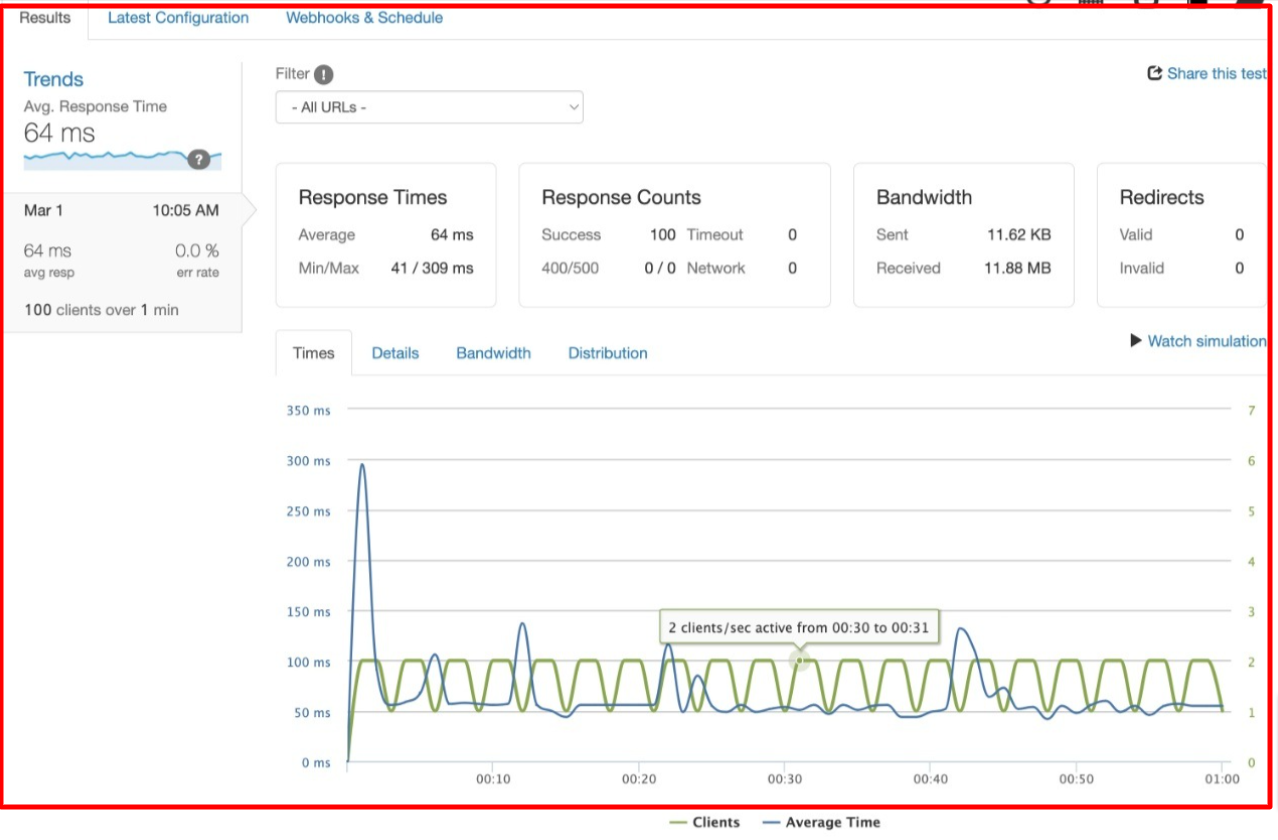This screenshot has width=1278, height=840.
Task: Click the Response Times summary card
Action: click(385, 235)
